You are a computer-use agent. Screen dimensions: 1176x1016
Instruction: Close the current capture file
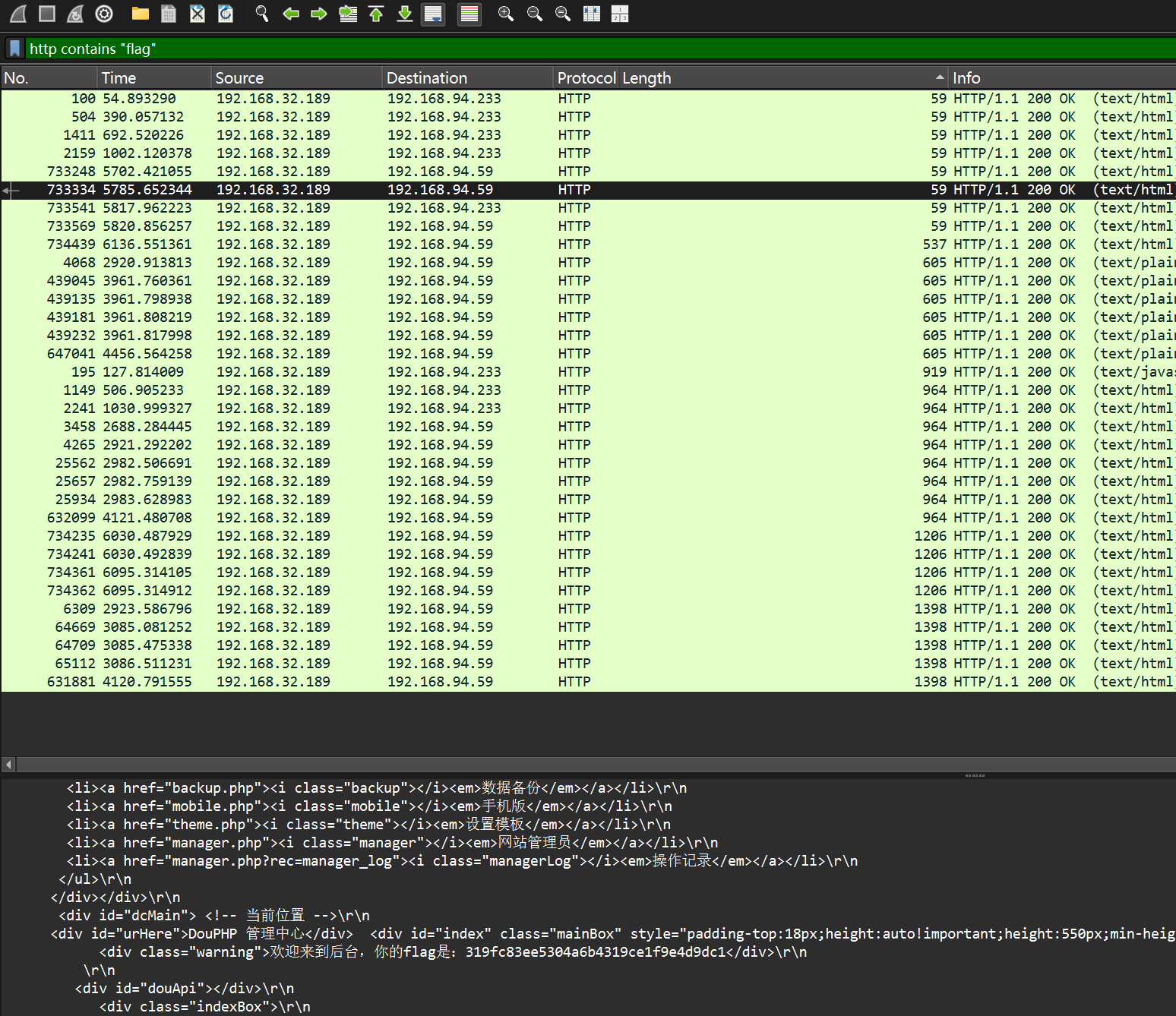[198, 14]
